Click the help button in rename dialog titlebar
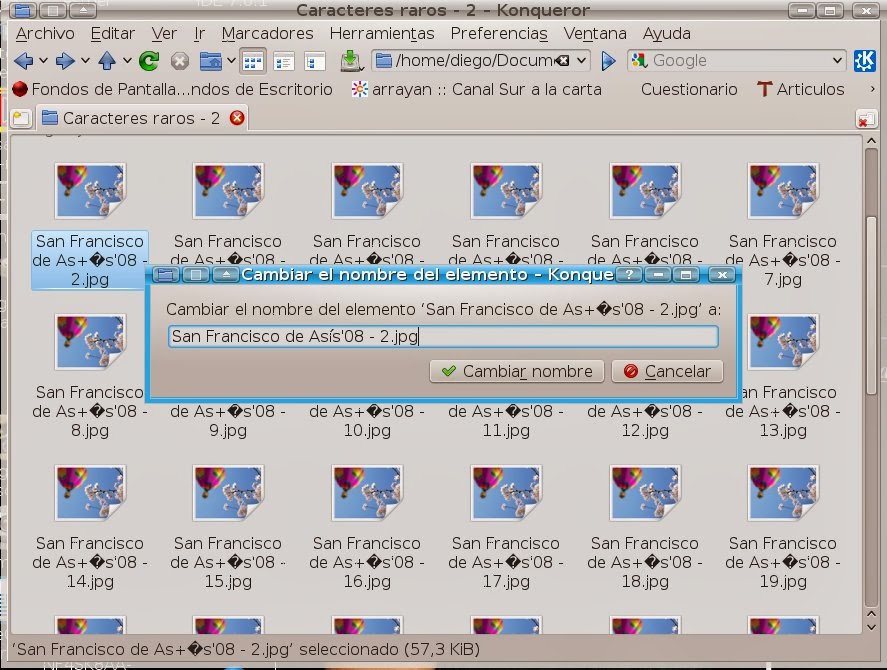The height and width of the screenshot is (670, 887). click(x=628, y=274)
